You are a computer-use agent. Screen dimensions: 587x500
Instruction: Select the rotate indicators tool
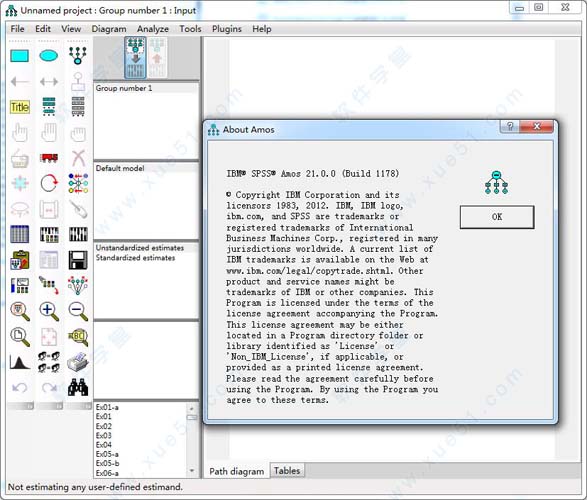click(x=49, y=183)
